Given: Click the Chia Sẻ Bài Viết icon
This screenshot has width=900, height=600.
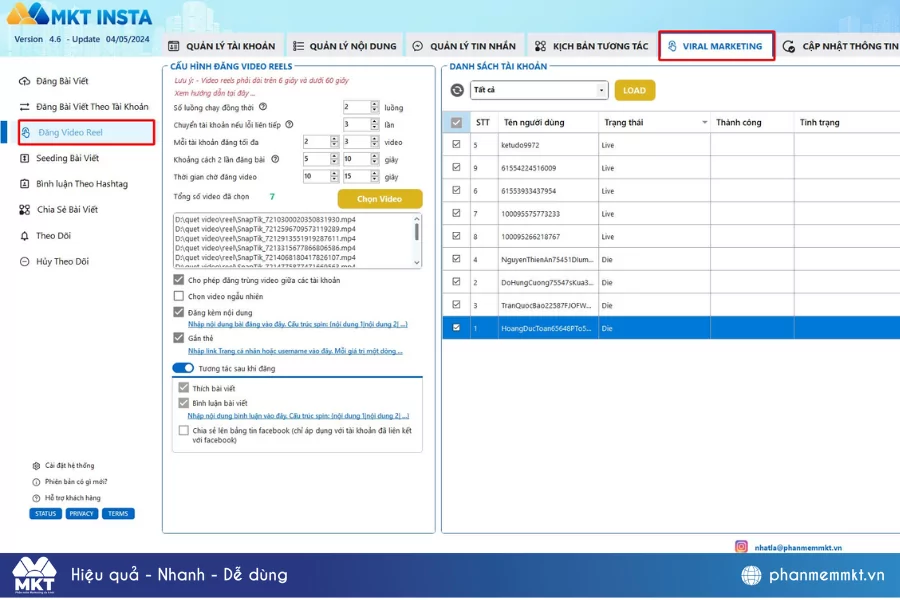Looking at the screenshot, I should (25, 210).
